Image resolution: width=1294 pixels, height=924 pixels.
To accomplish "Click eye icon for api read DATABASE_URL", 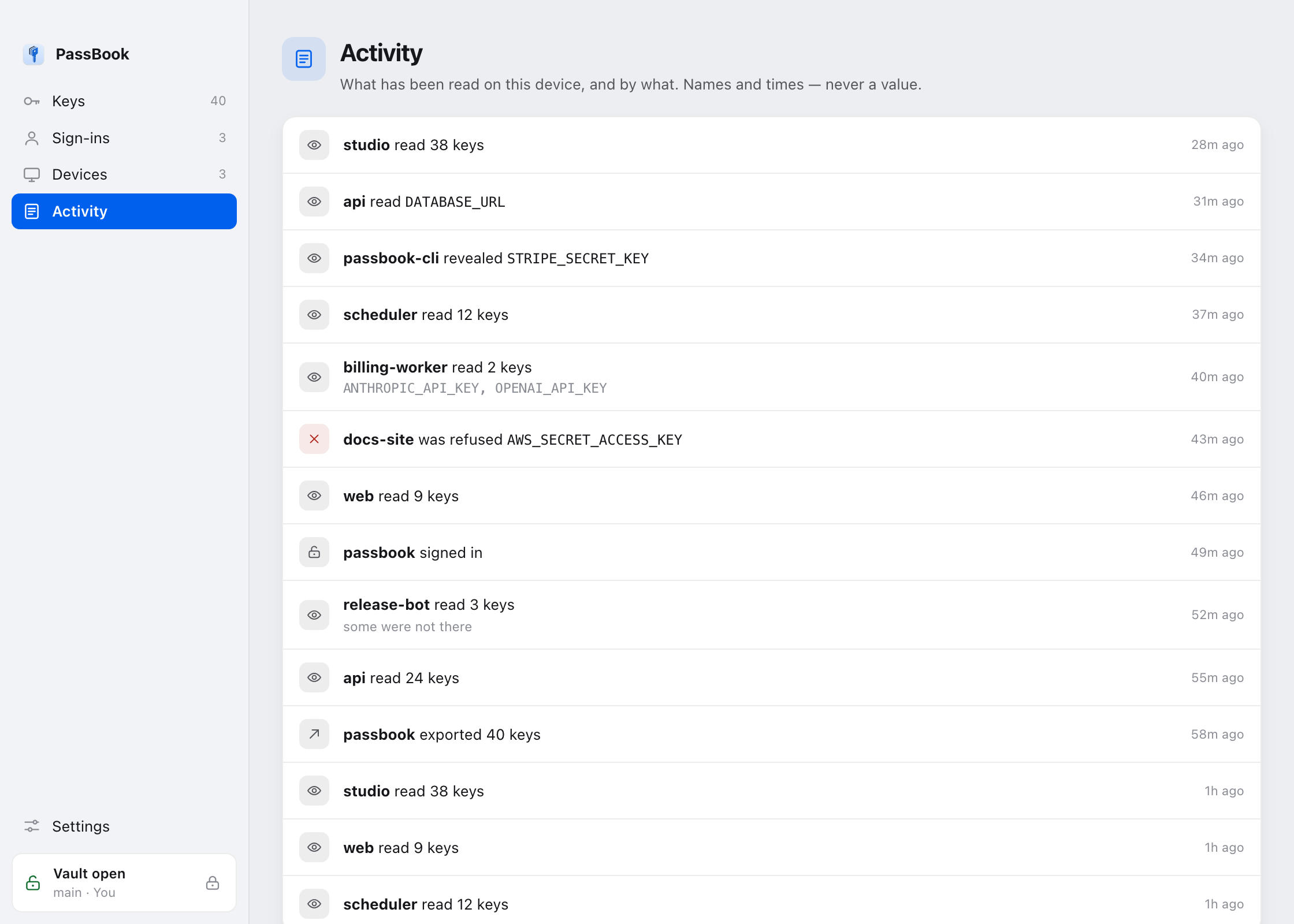I will (314, 202).
